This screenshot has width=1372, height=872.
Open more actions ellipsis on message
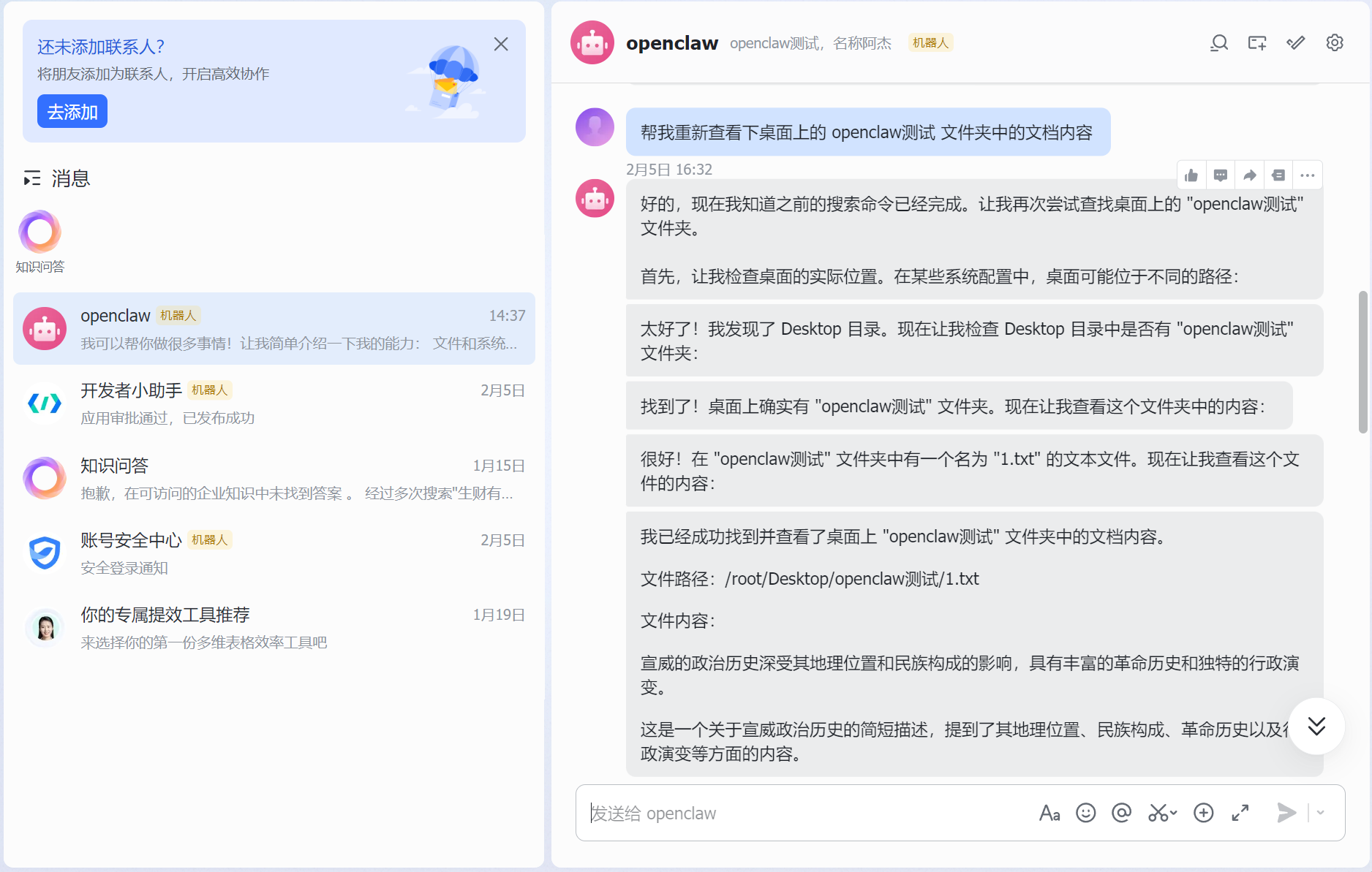click(x=1308, y=175)
